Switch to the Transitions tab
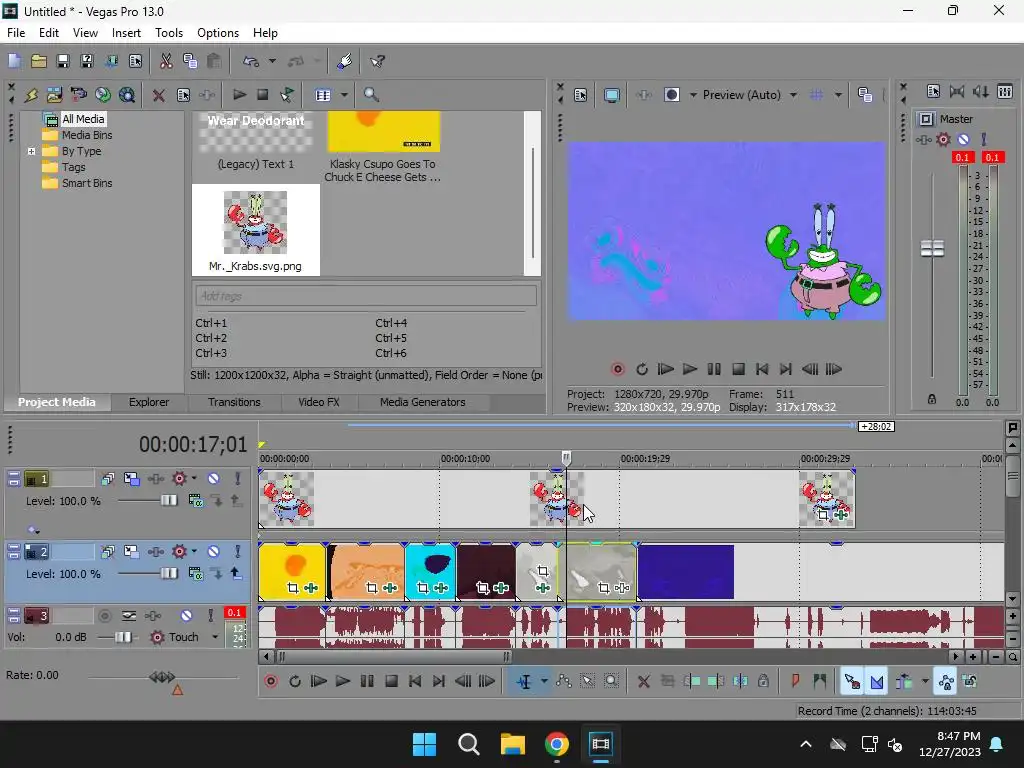This screenshot has height=768, width=1024. (x=234, y=402)
